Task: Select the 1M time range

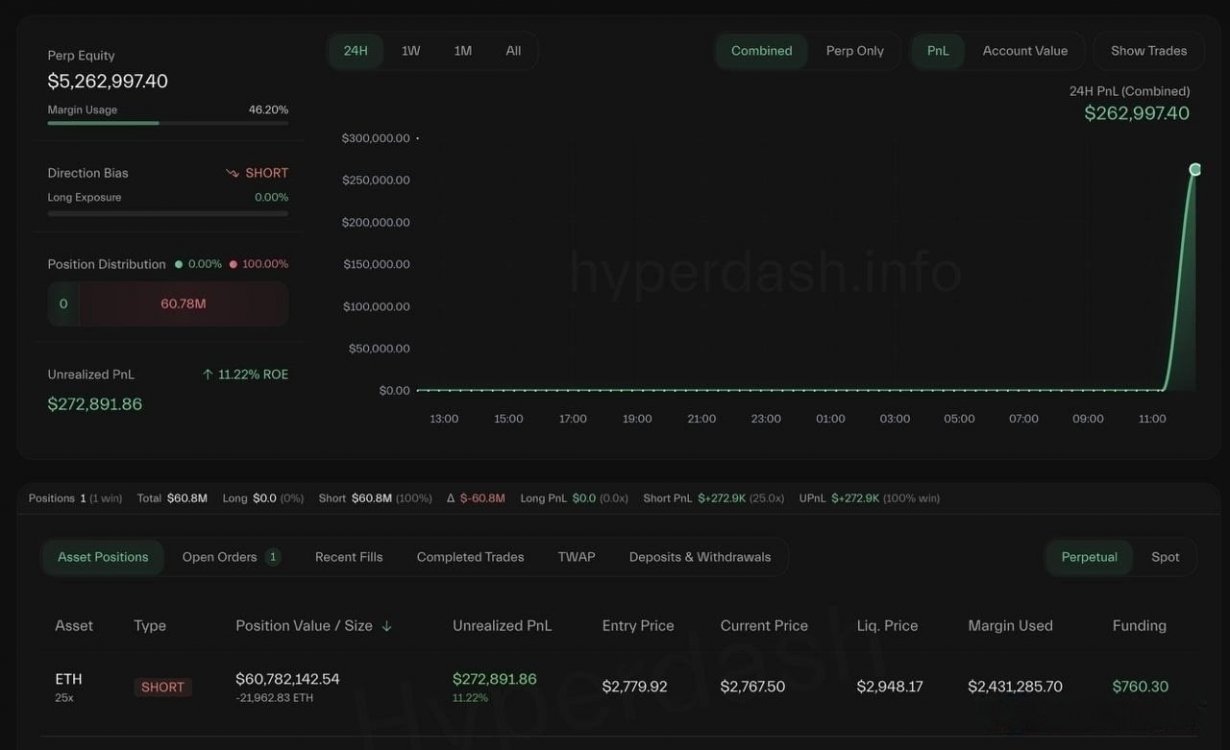Action: click(x=463, y=51)
